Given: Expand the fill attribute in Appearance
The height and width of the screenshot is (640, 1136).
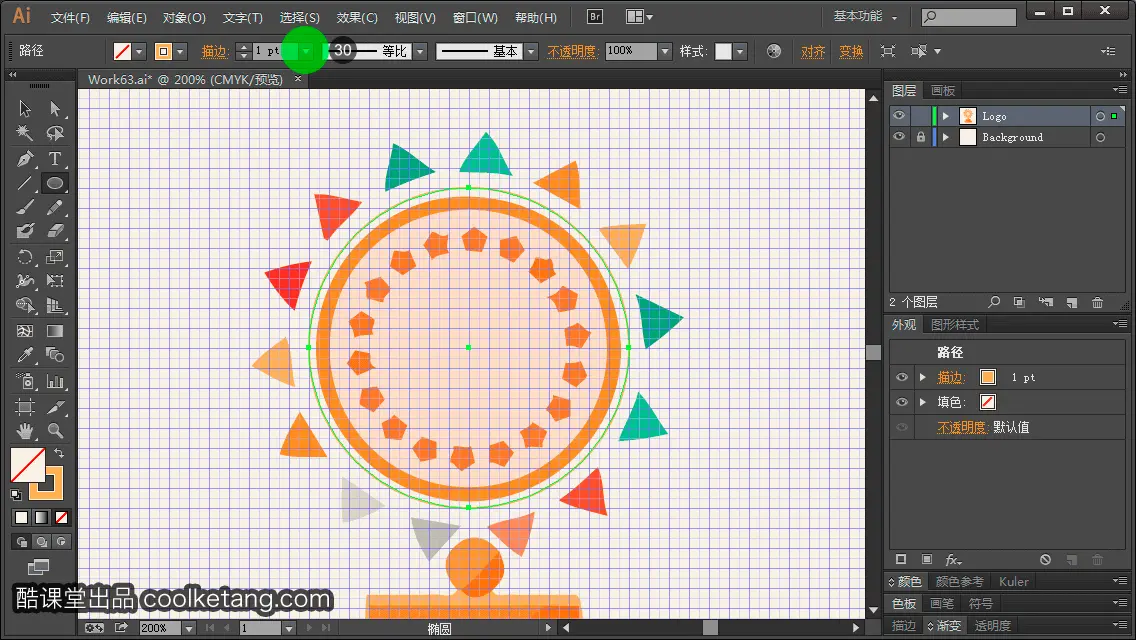Looking at the screenshot, I should 923,402.
